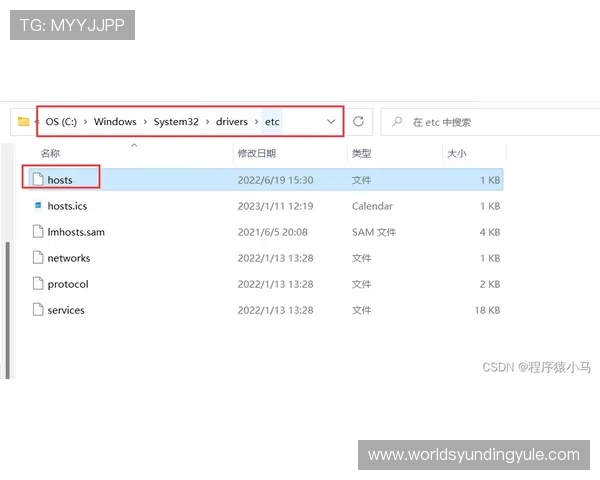Click the SAM 文件 type cell

[374, 232]
